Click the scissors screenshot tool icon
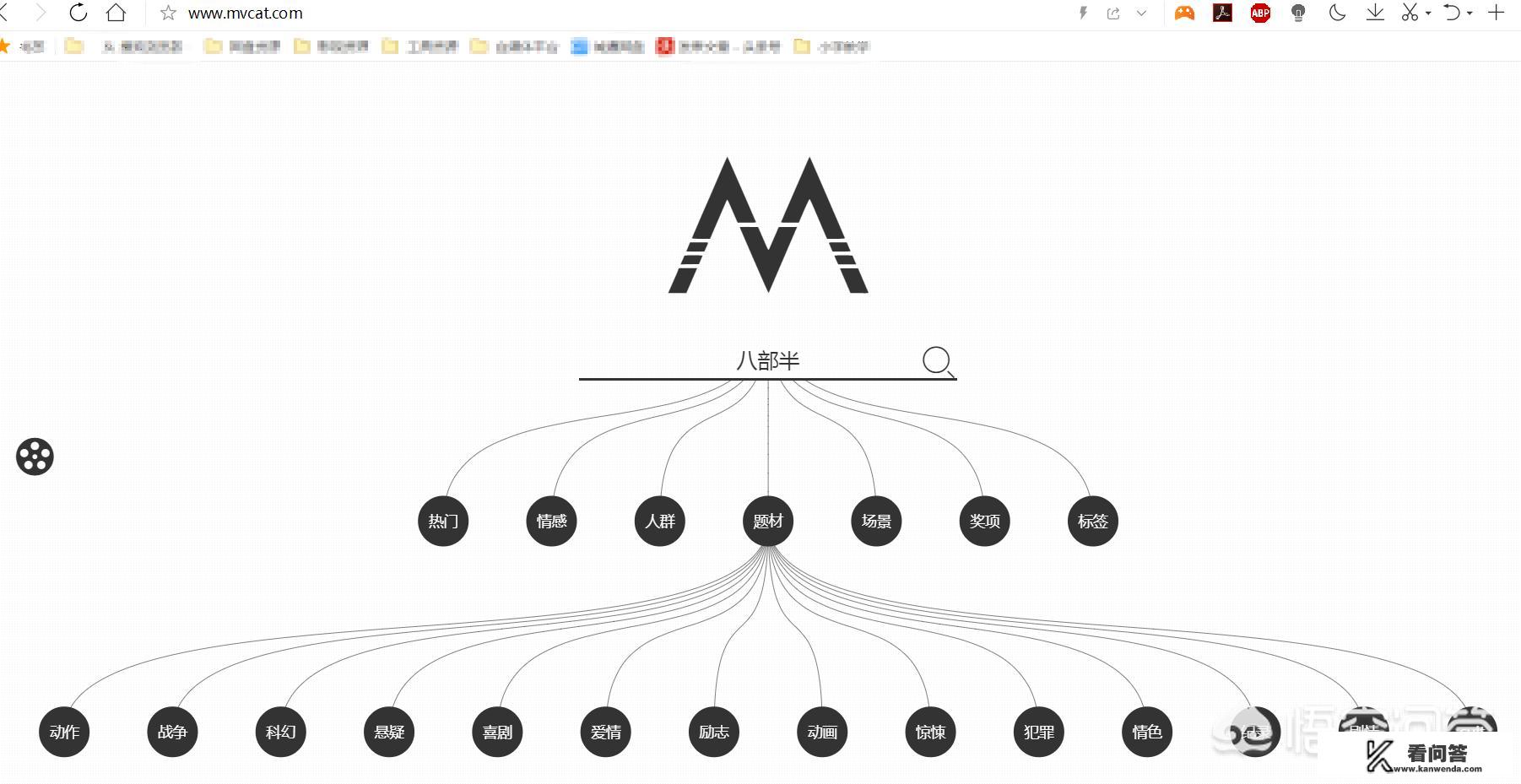1521x784 pixels. (x=1410, y=13)
